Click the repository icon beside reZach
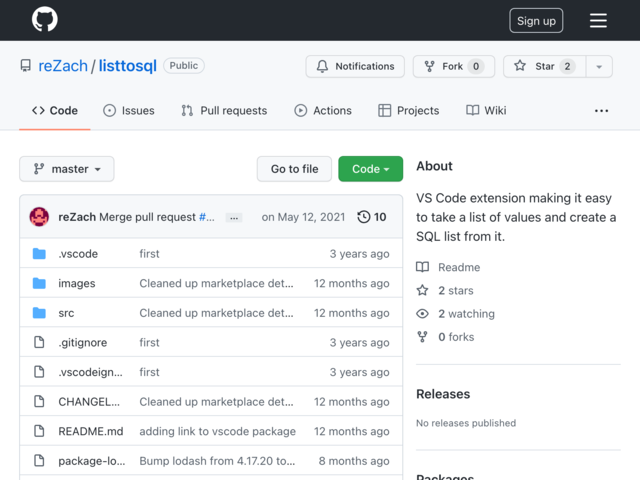 tap(25, 66)
